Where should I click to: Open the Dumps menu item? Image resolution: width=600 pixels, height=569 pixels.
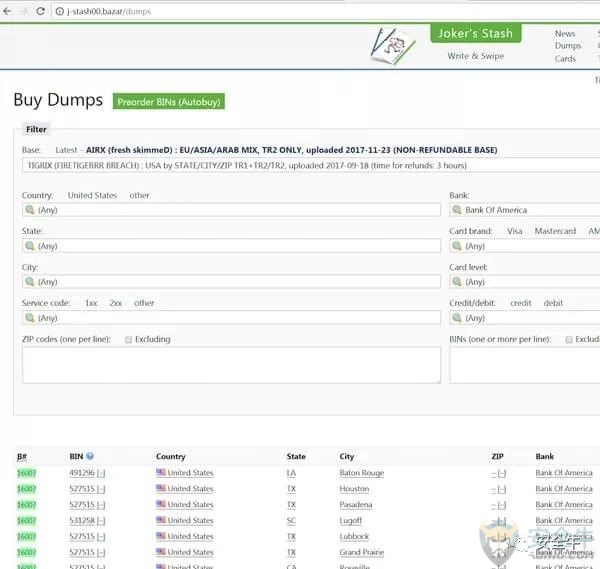point(568,46)
